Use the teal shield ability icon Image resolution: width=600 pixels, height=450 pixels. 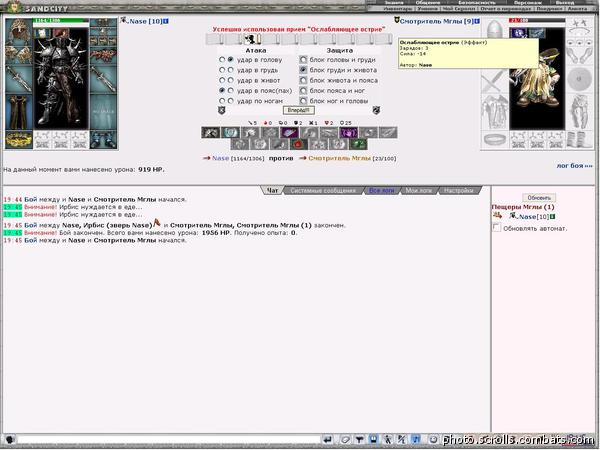pos(230,132)
